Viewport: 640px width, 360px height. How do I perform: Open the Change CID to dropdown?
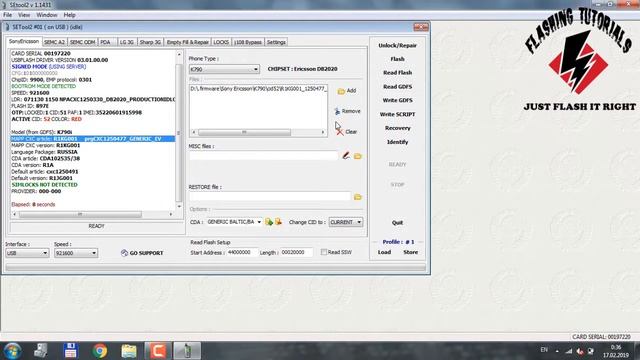point(359,222)
